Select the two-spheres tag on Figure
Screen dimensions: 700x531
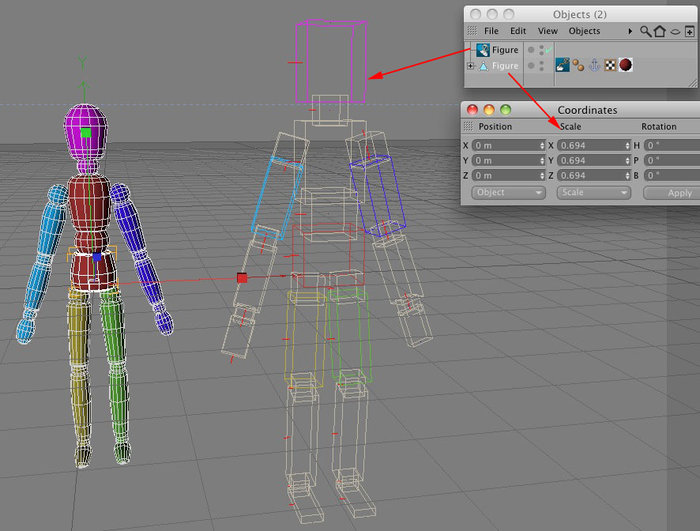coord(578,65)
